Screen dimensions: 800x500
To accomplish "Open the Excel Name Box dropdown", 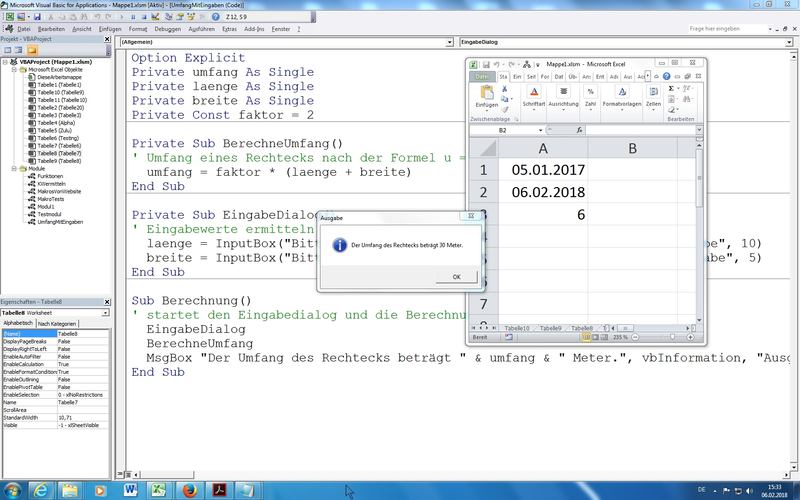I will [x=541, y=130].
